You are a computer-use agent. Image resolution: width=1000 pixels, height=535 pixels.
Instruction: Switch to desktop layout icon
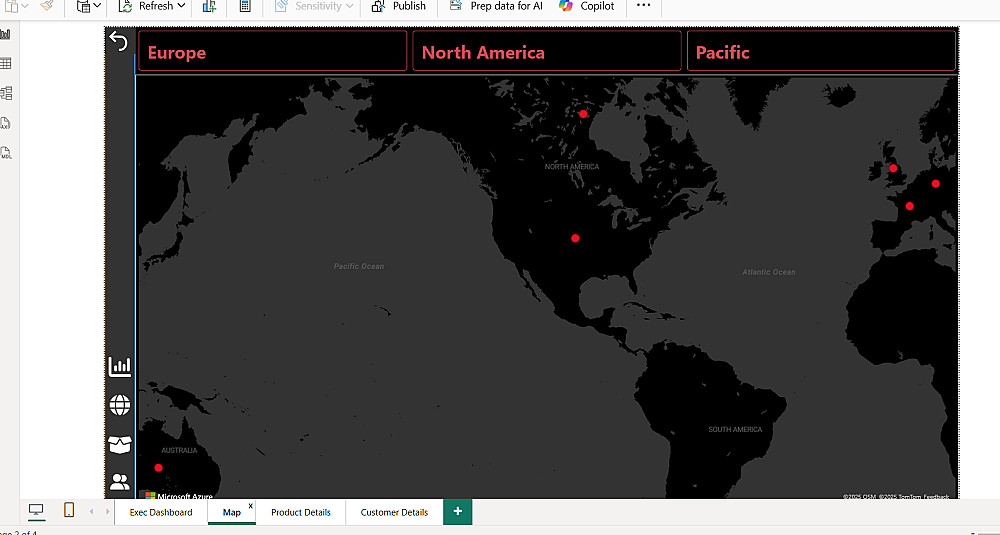click(x=36, y=509)
